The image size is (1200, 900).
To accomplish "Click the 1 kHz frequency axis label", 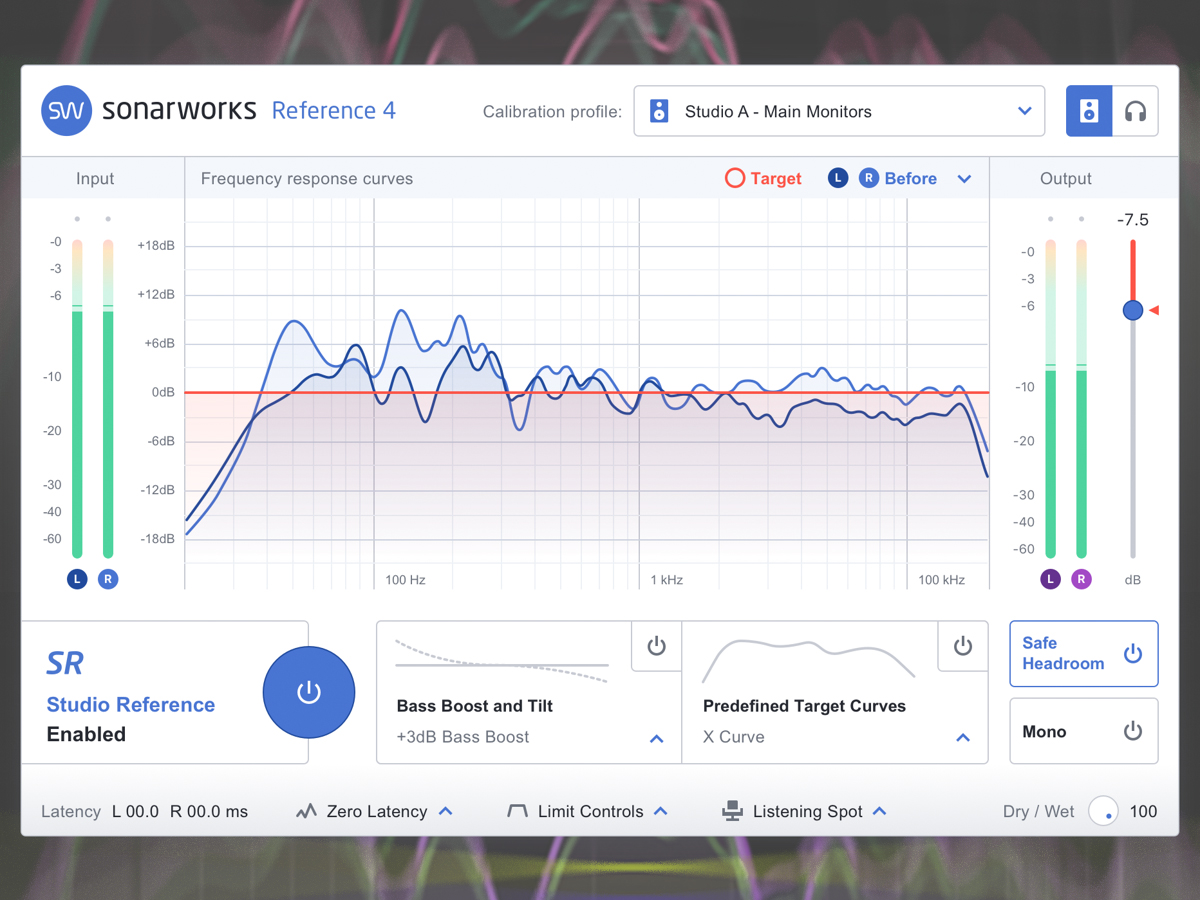I will coord(667,579).
